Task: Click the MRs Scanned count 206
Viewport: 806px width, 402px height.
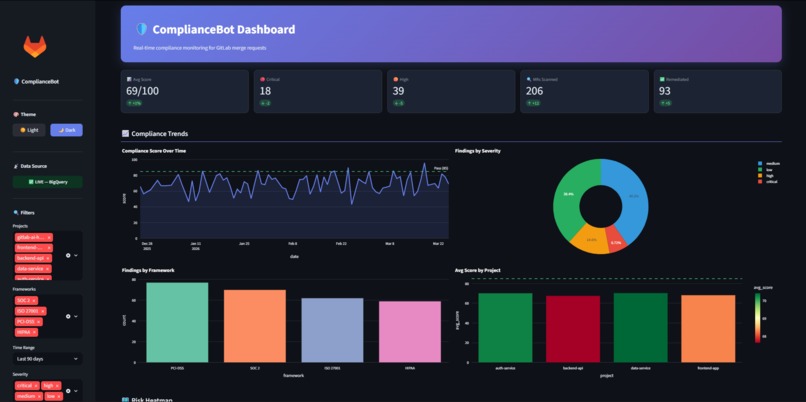Action: coord(534,92)
